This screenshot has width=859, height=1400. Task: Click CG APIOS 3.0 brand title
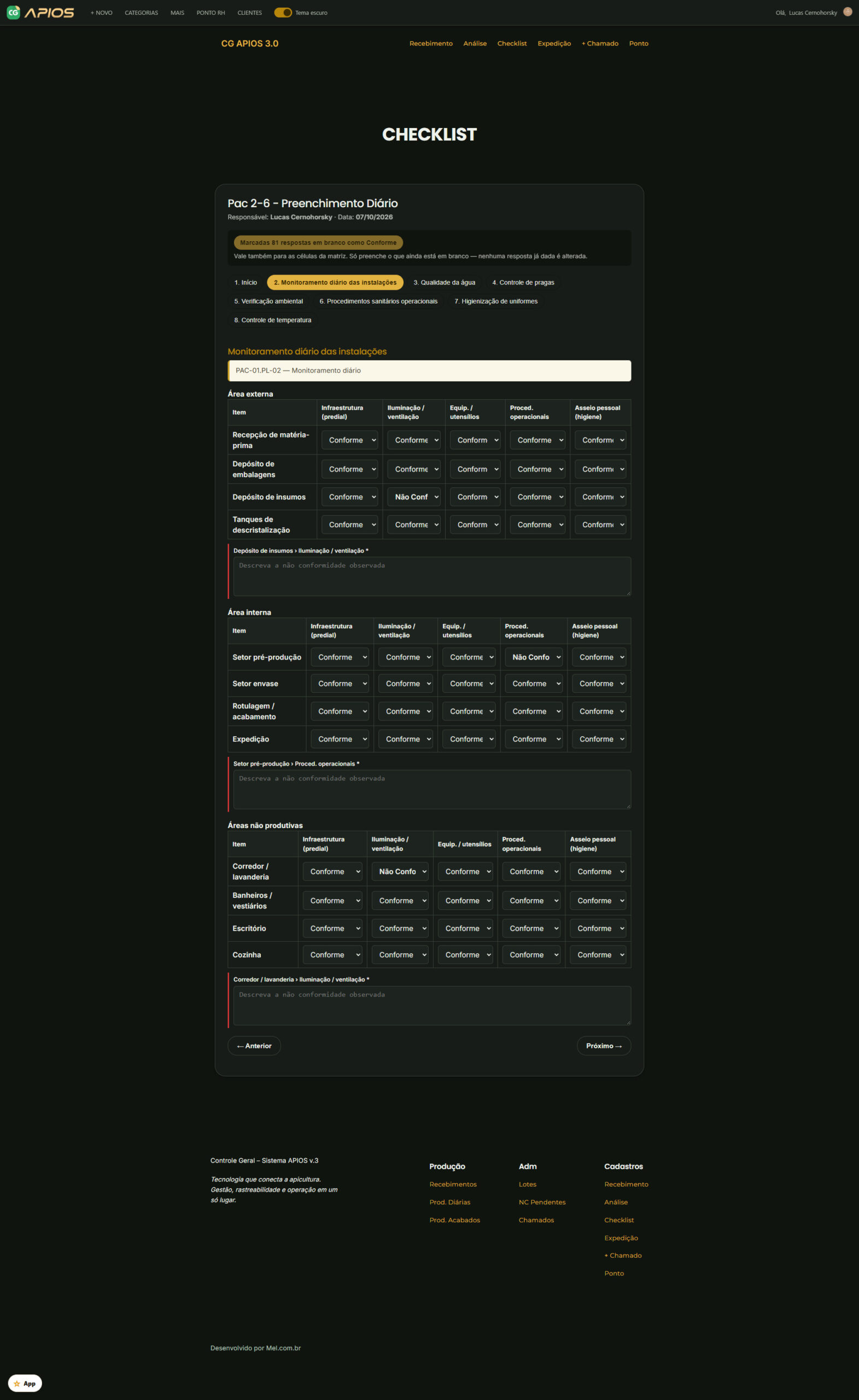tap(250, 43)
